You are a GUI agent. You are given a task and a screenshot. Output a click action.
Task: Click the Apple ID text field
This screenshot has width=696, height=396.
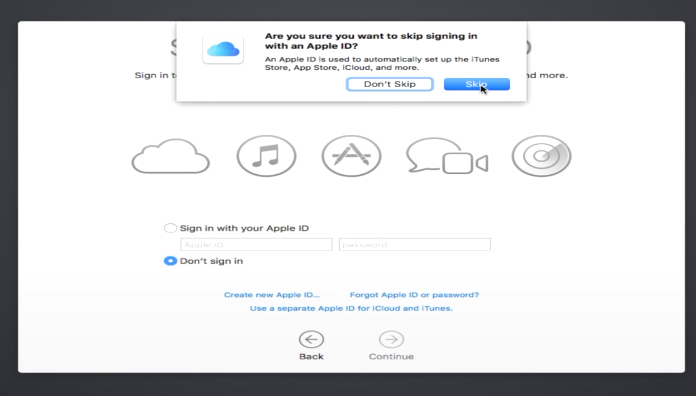click(x=256, y=245)
